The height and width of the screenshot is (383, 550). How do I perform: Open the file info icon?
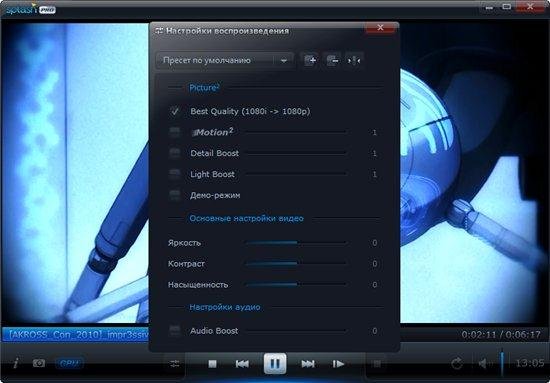pyautogui.click(x=15, y=363)
